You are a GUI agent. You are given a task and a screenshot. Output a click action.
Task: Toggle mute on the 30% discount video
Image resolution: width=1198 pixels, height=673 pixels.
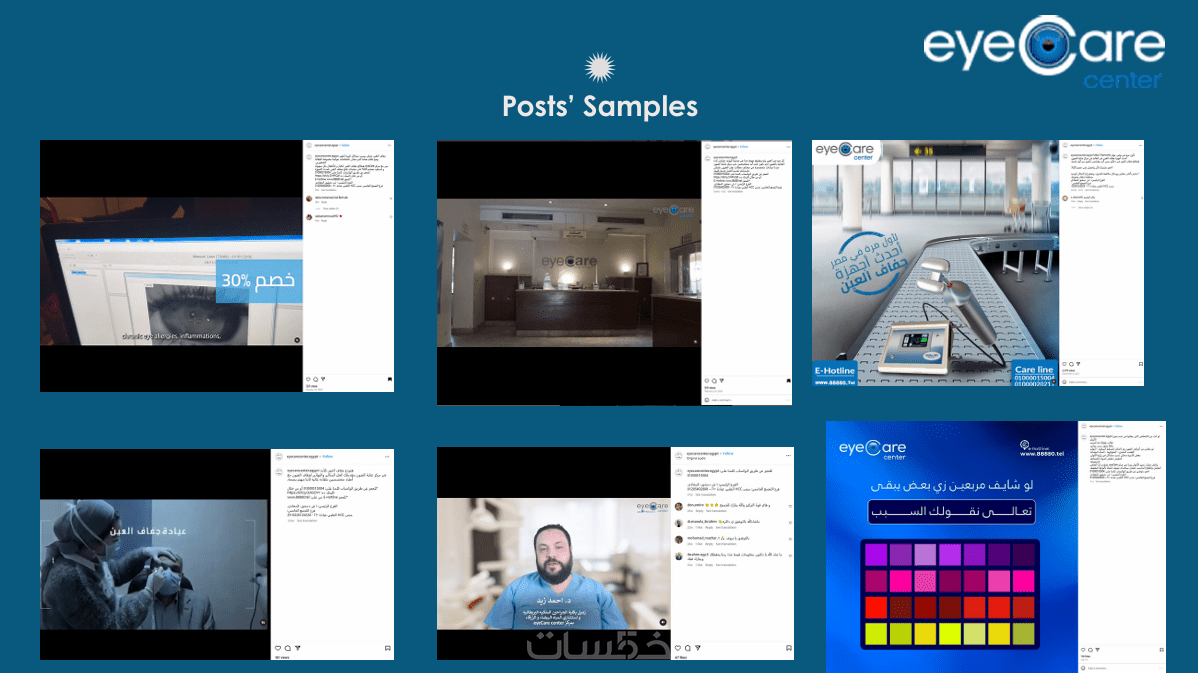tap(297, 340)
